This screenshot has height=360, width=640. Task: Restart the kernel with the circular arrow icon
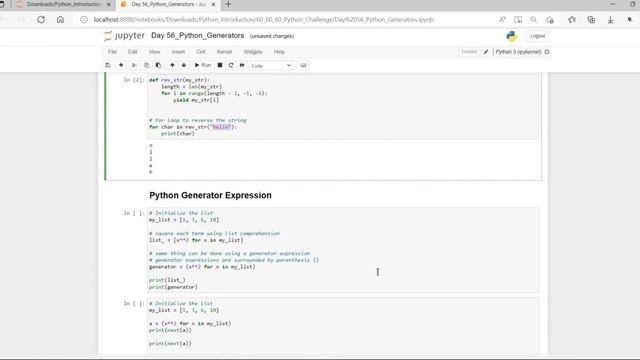pos(231,65)
